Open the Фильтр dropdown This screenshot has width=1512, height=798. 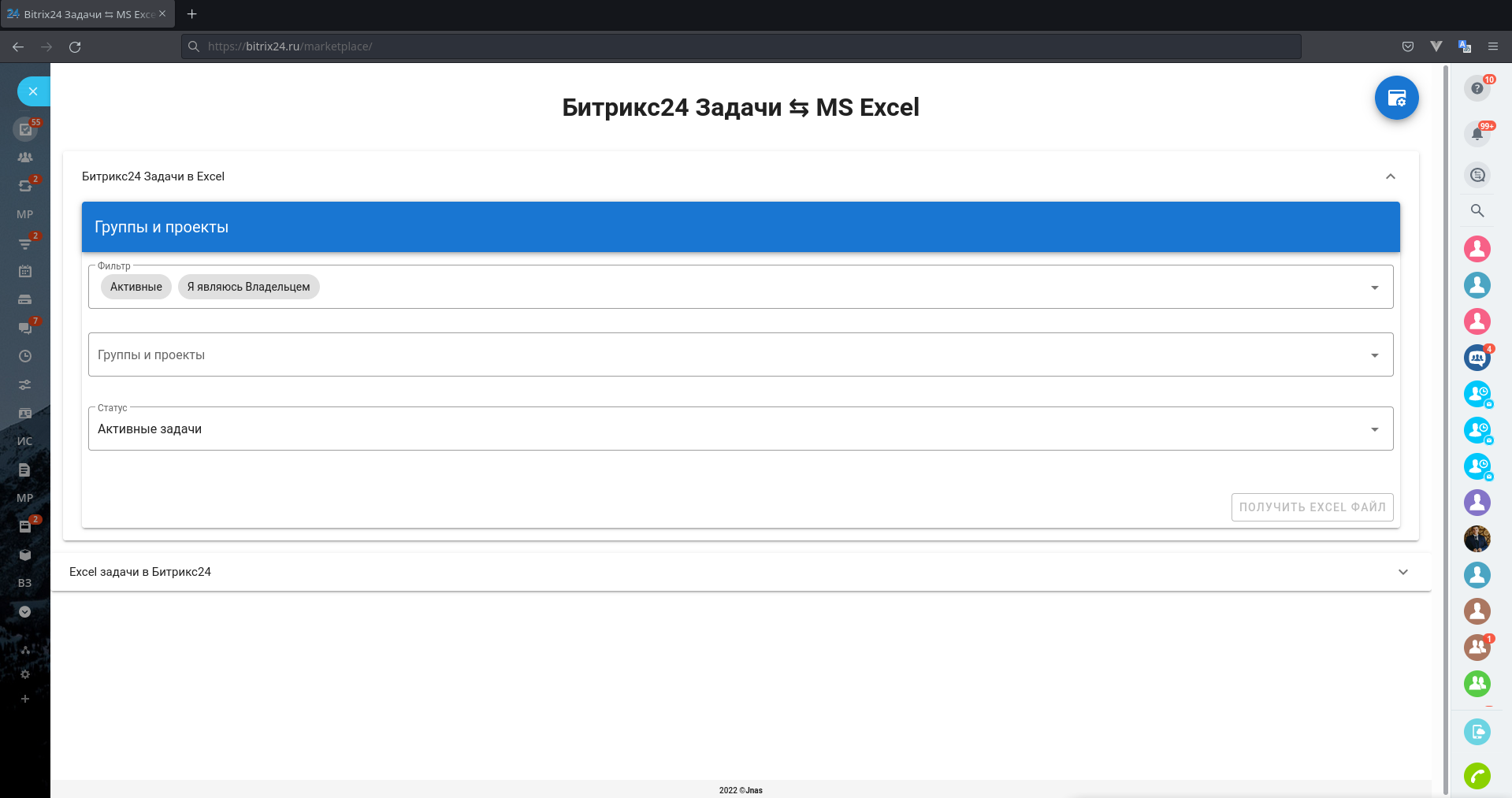(x=741, y=287)
